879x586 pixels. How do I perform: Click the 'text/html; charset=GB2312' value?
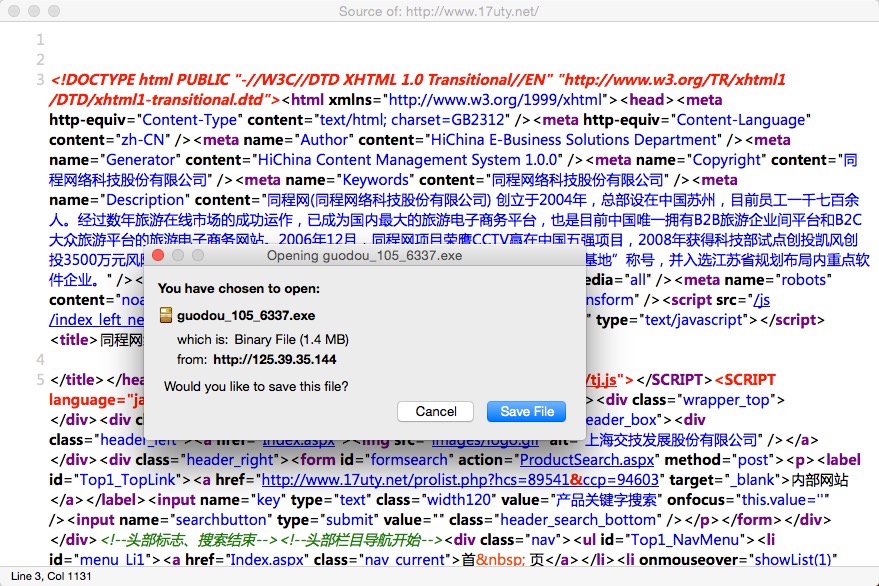click(412, 120)
